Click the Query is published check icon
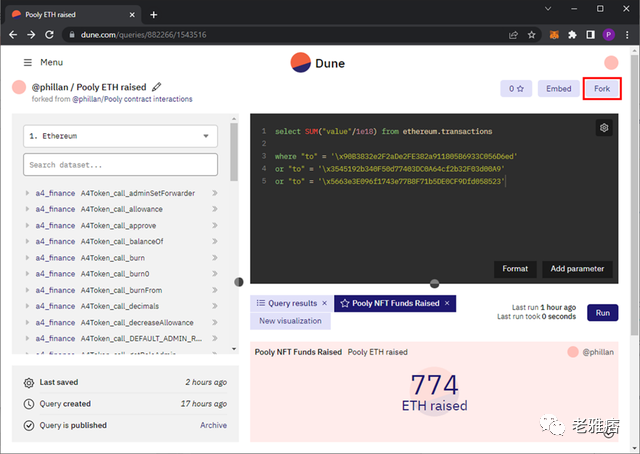The width and height of the screenshot is (640, 454). [x=29, y=425]
